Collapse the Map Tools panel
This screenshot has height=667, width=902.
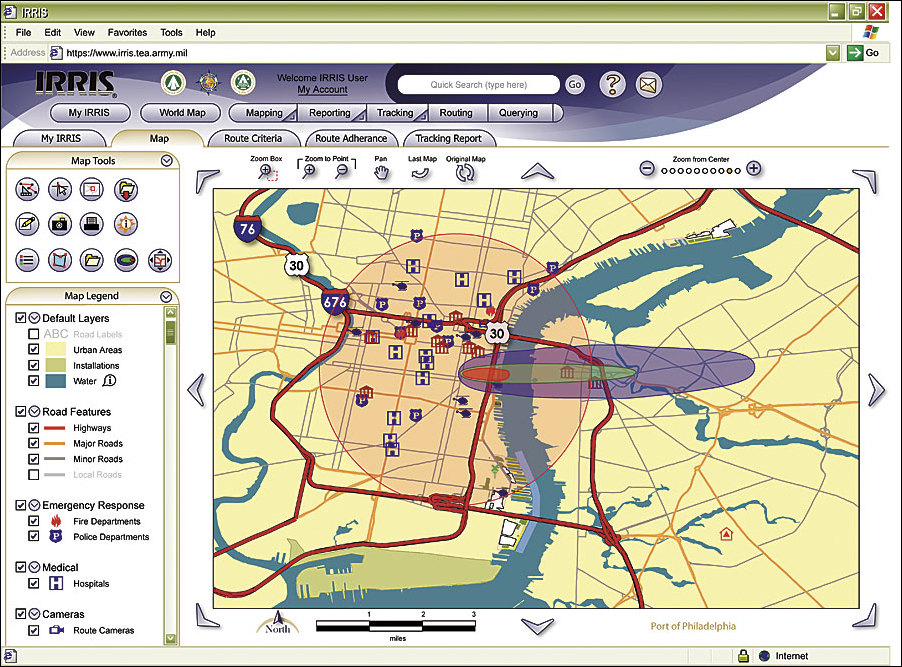tap(167, 161)
